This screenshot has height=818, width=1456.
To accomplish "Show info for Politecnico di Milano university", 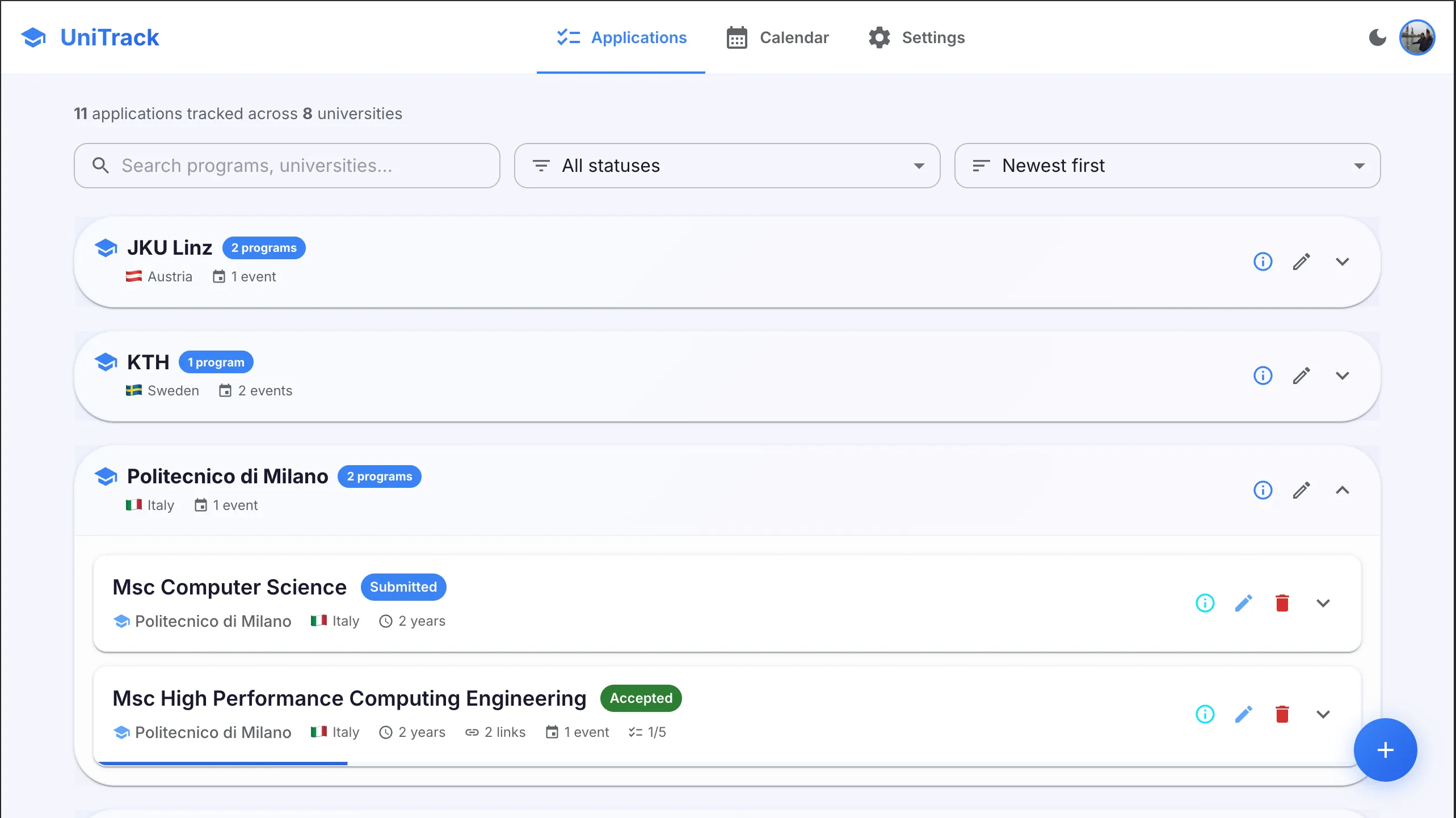I will 1263,490.
